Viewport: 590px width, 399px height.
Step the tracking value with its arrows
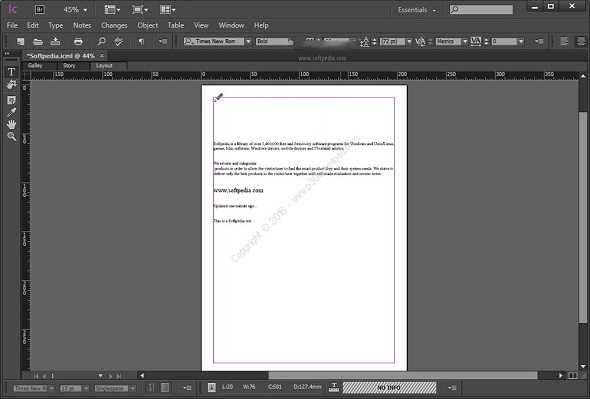(486, 41)
